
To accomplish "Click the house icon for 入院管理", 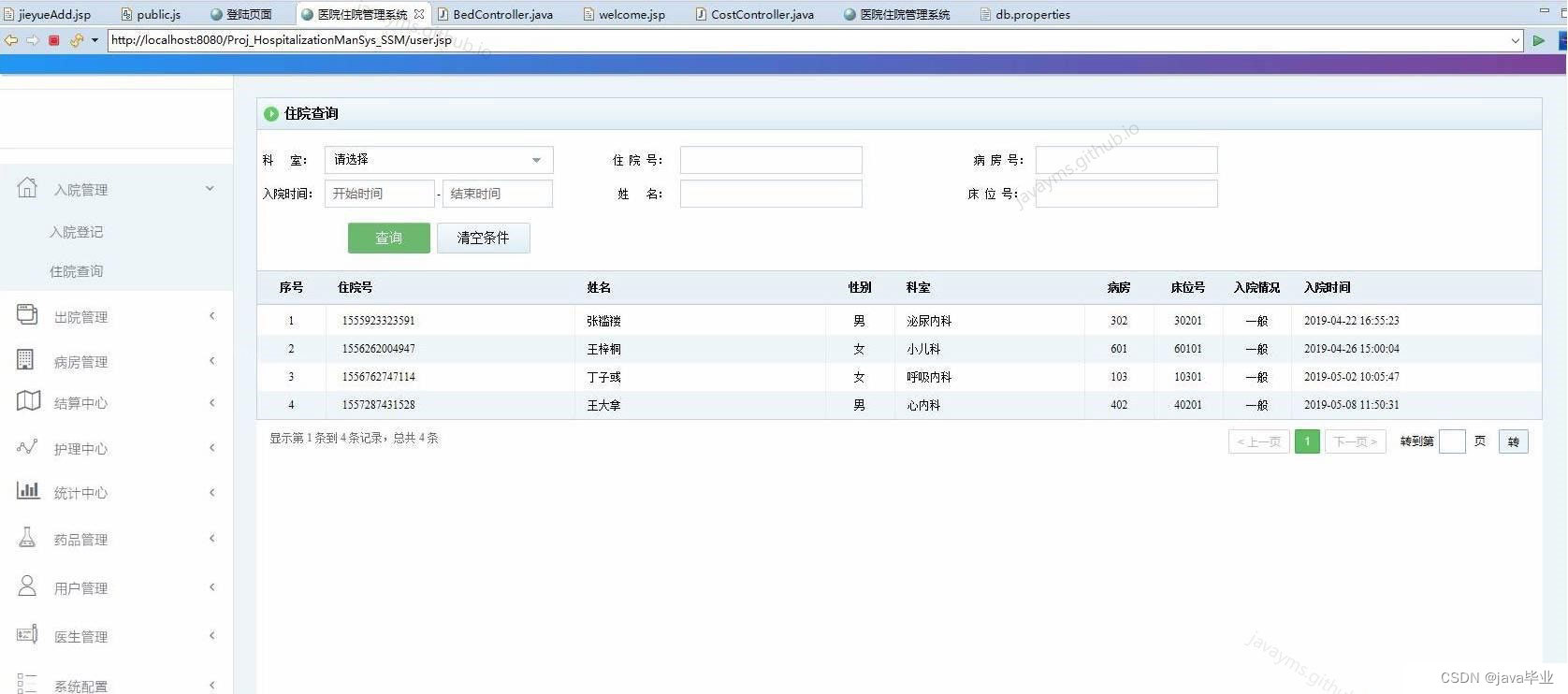I will 27,187.
